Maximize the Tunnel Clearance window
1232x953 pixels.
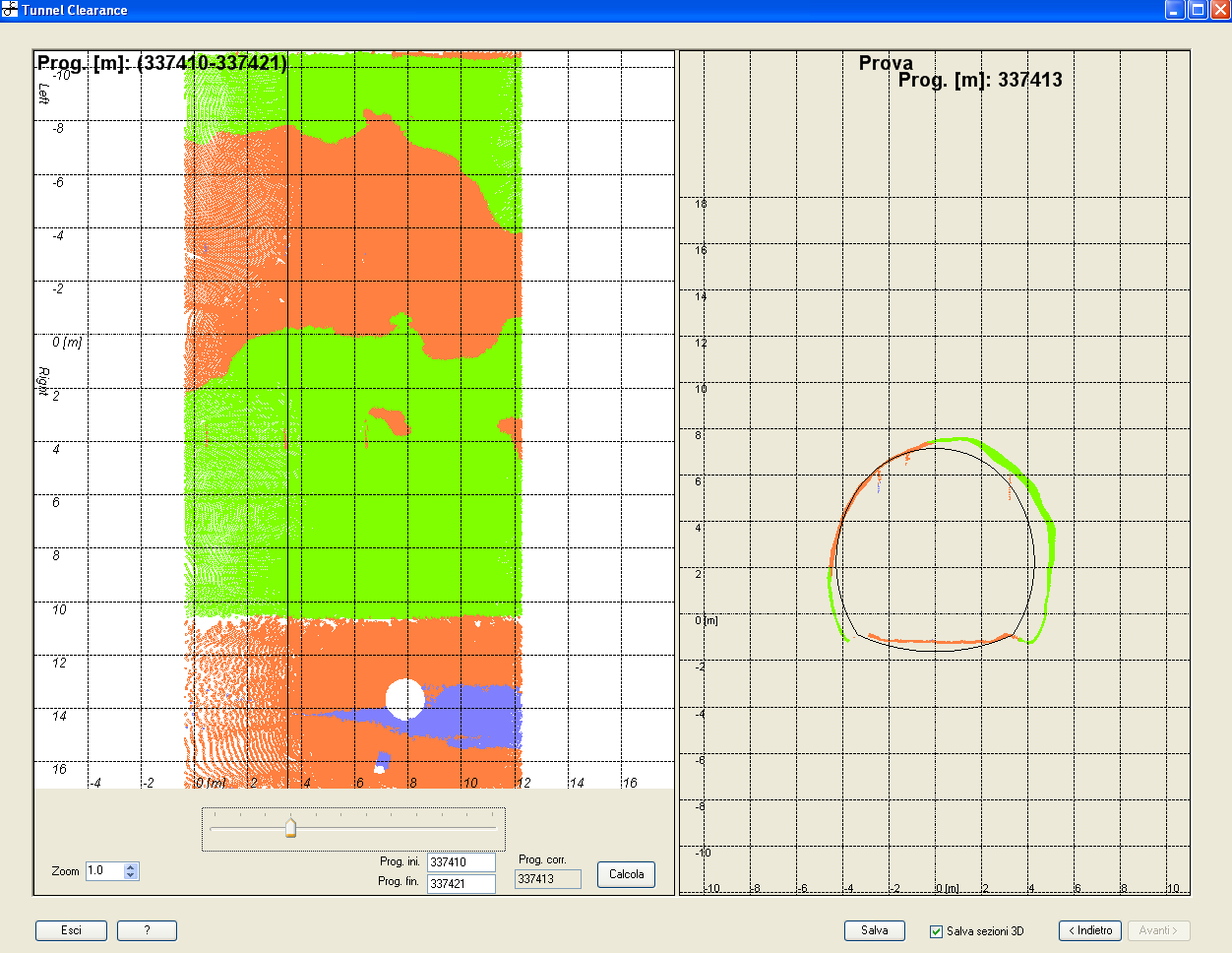tap(1198, 10)
